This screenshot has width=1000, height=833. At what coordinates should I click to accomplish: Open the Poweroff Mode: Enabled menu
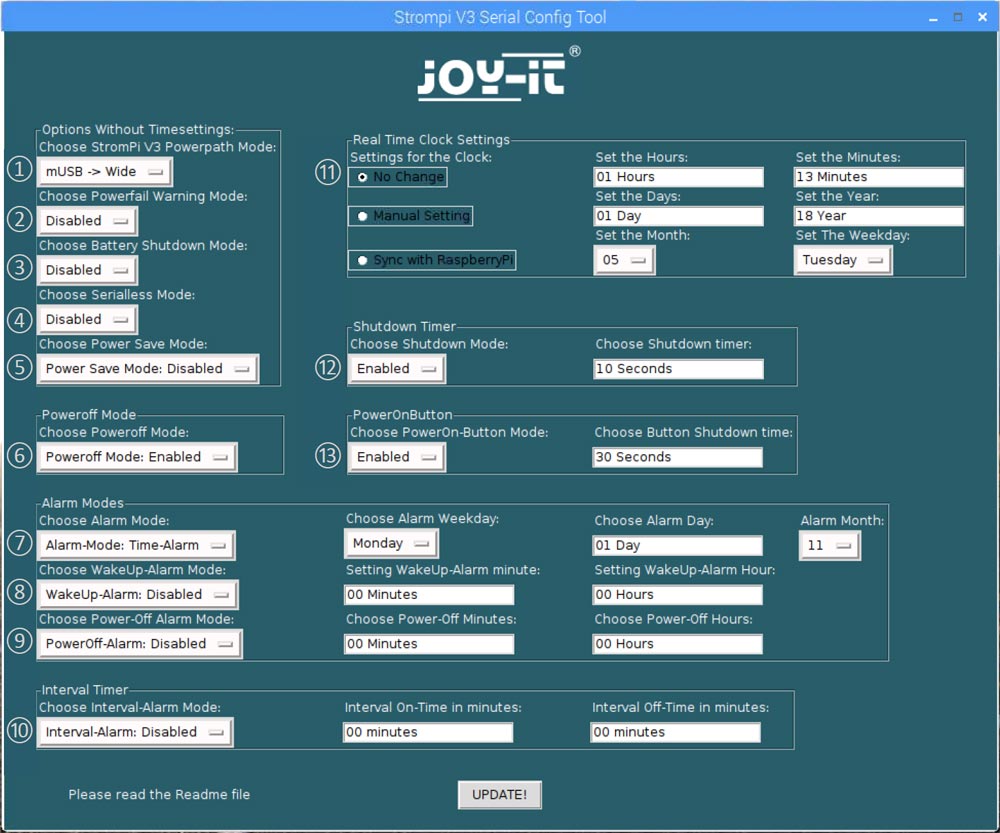(x=137, y=457)
